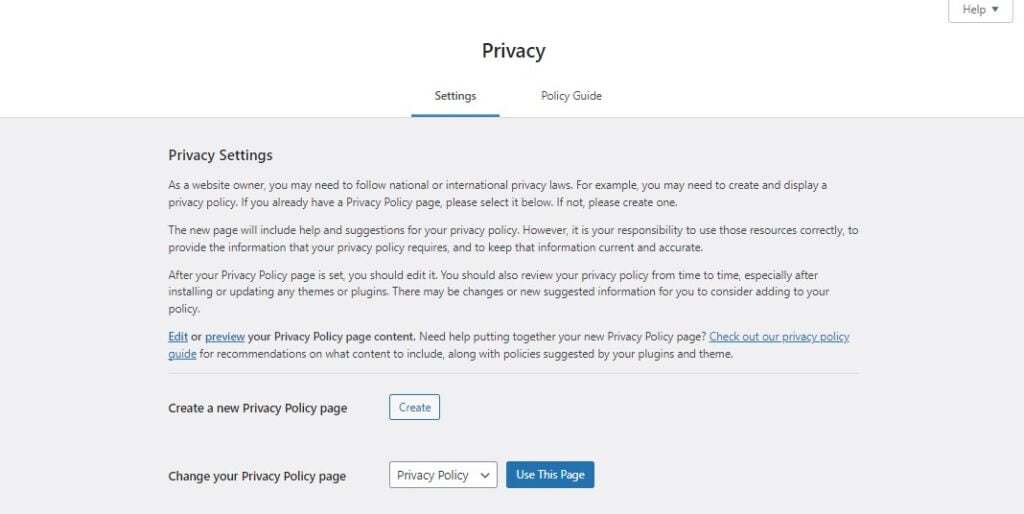
Task: Click bold text "your Privacy Policy page content"
Action: point(332,337)
